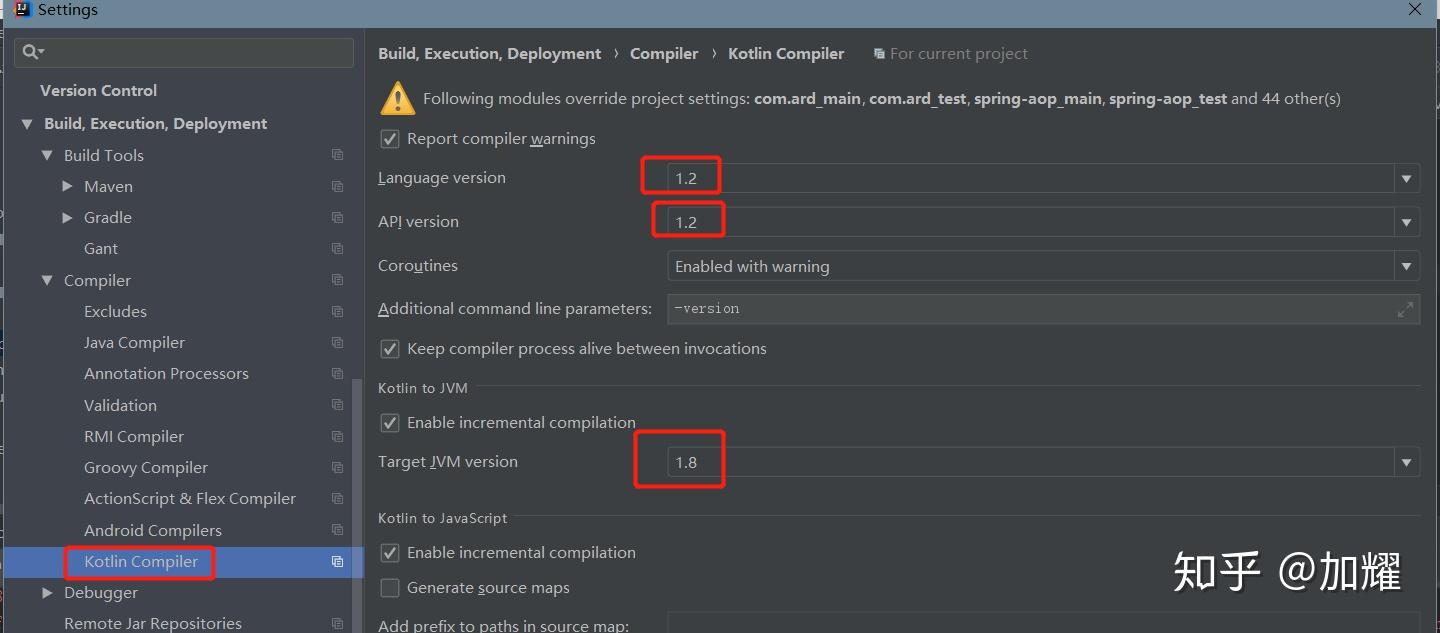This screenshot has width=1440, height=633.
Task: Click in the settings search field
Action: [184, 52]
